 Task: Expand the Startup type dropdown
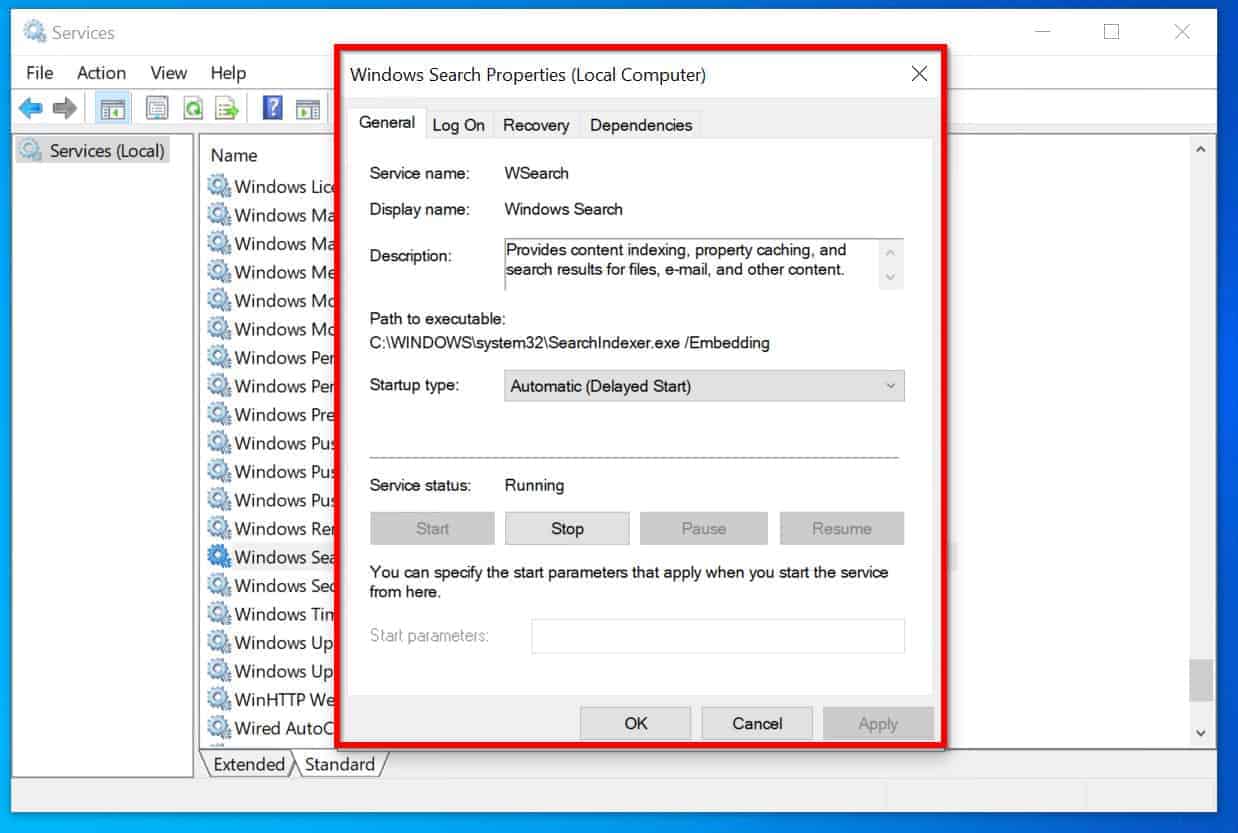click(x=704, y=386)
